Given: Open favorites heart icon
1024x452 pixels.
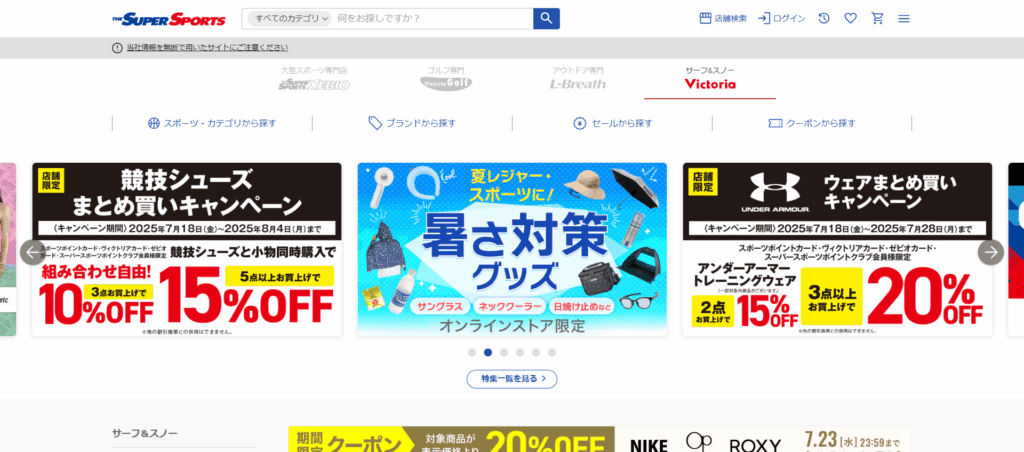Looking at the screenshot, I should point(850,18).
